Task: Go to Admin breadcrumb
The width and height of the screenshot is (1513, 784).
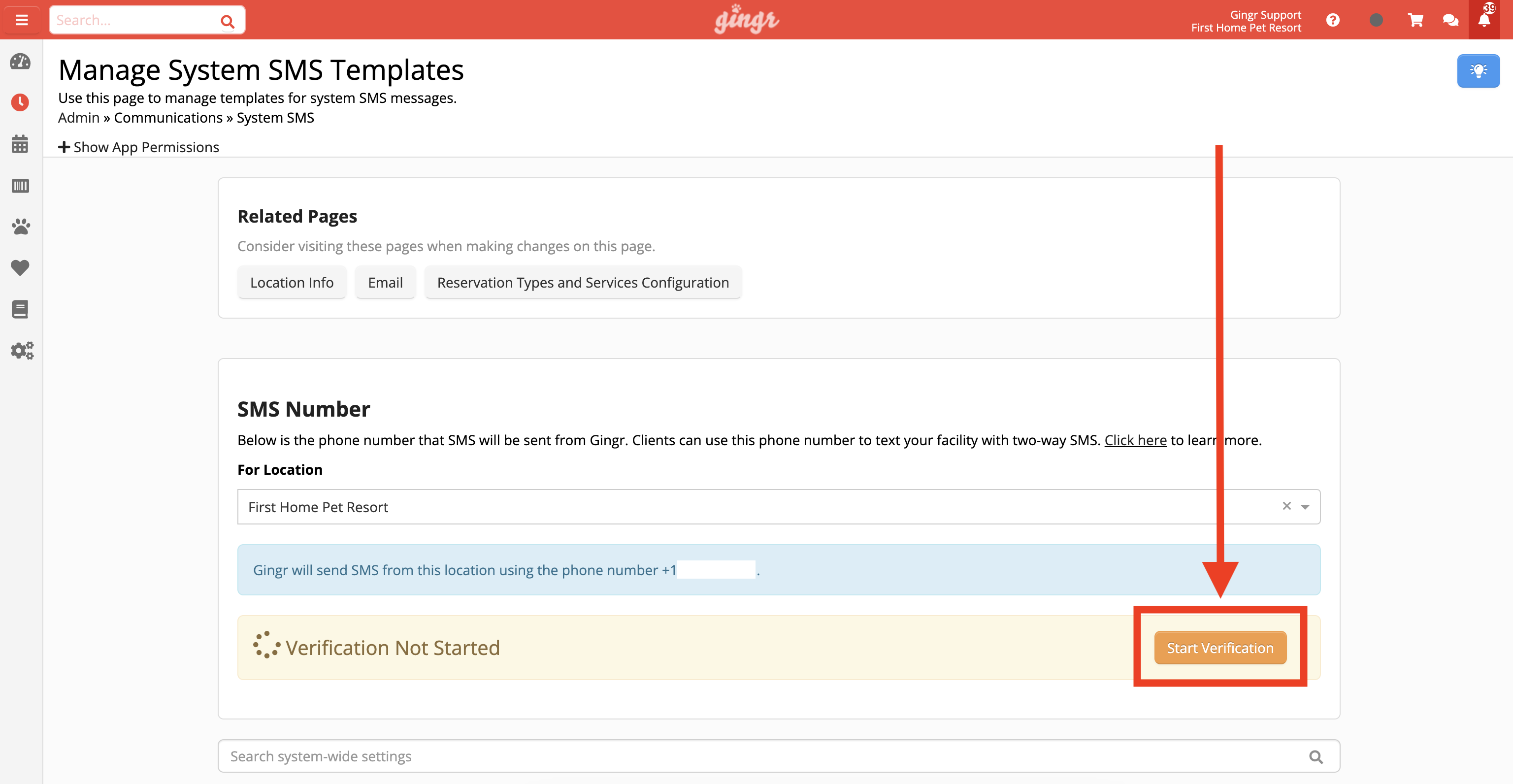Action: pos(79,118)
